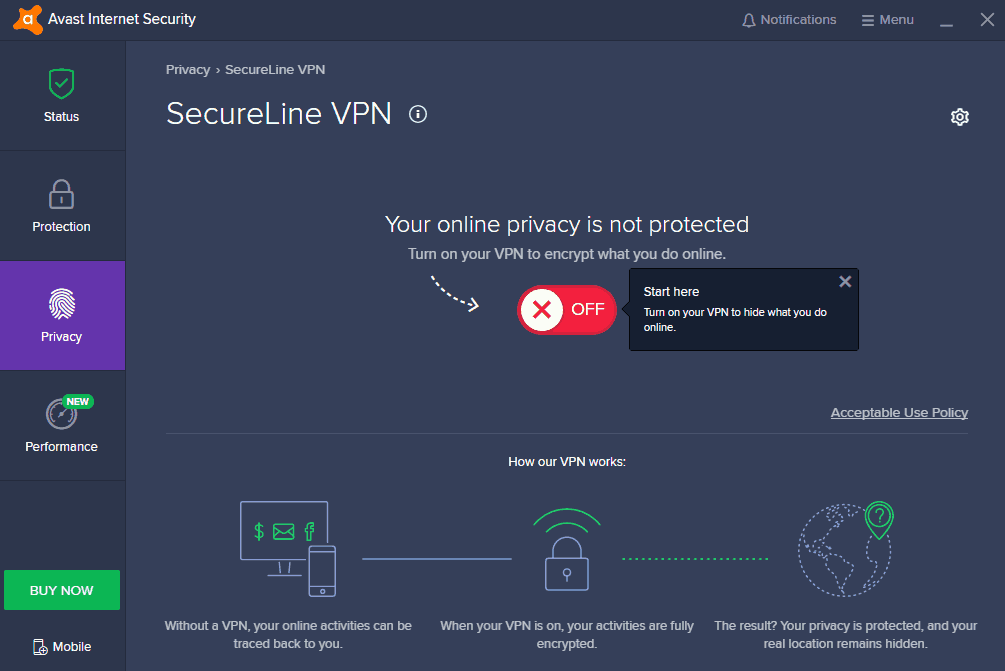The image size is (1005, 671).
Task: Open the Acceptable Use Policy link
Action: (x=898, y=412)
